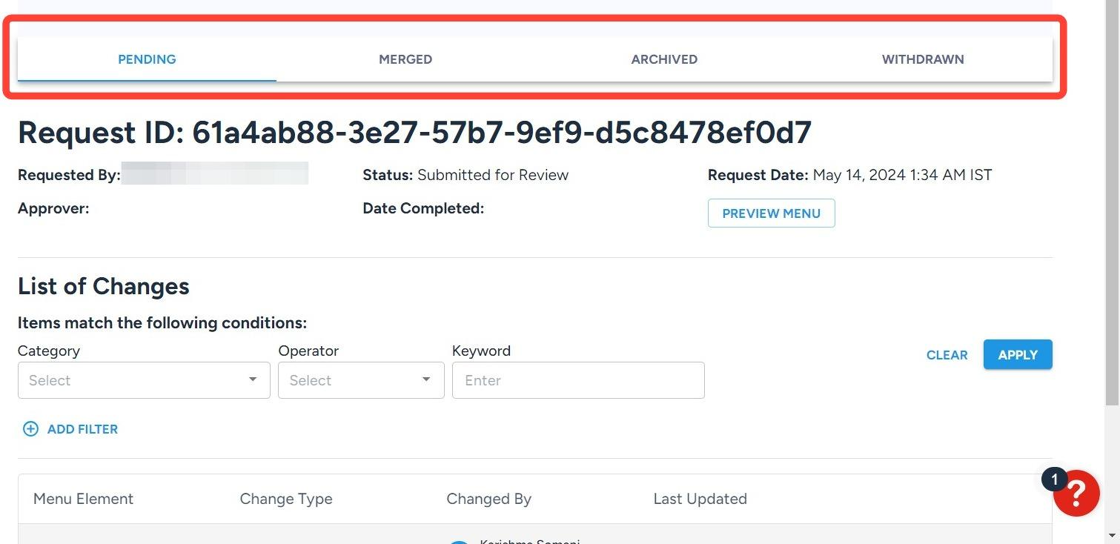Switch to the PENDING tab
This screenshot has height=544, width=1120.
coord(146,59)
